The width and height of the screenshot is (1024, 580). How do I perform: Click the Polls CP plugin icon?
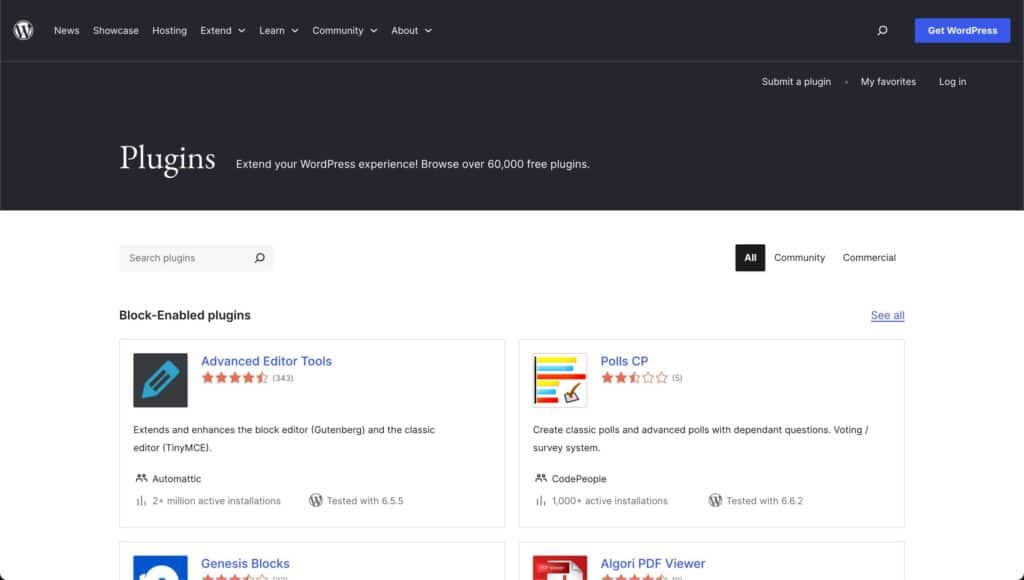click(560, 380)
